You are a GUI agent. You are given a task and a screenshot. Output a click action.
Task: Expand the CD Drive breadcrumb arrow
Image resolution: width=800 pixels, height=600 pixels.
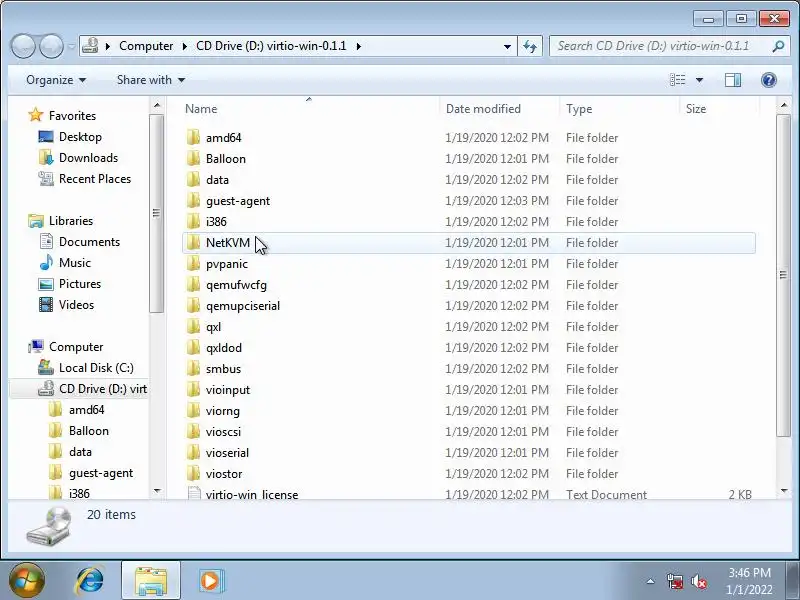[x=359, y=46]
